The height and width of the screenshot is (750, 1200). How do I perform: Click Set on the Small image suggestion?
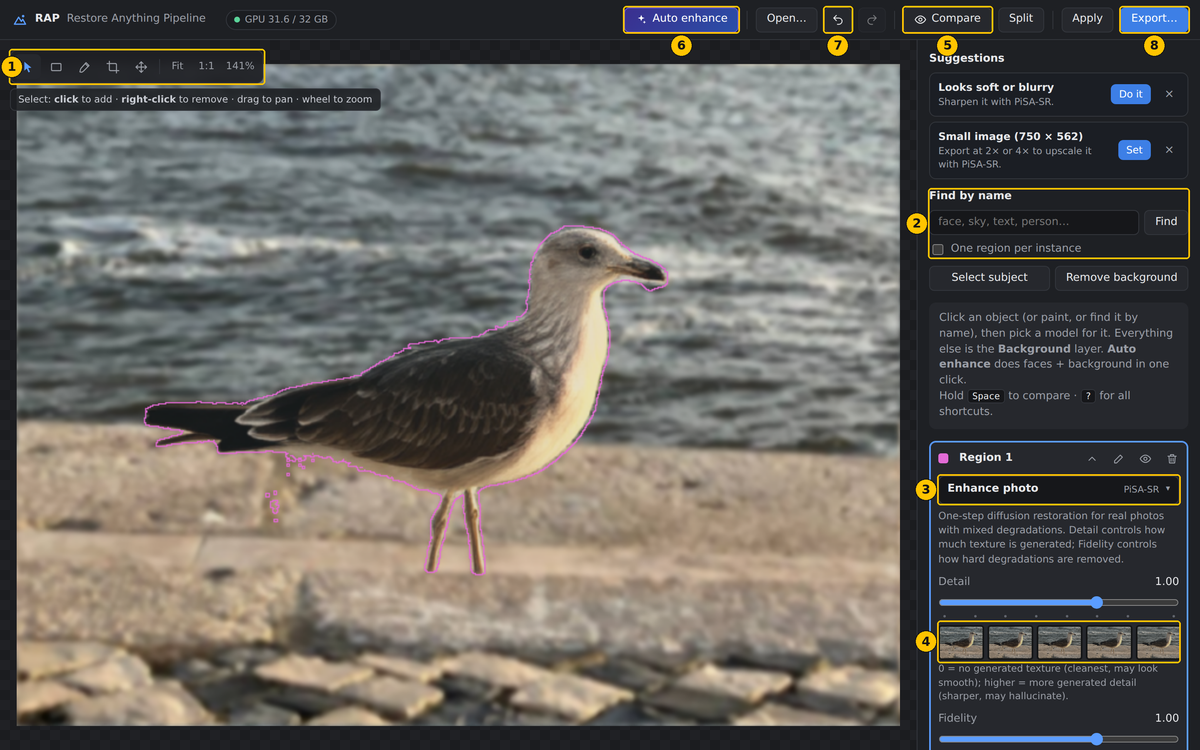(x=1134, y=150)
